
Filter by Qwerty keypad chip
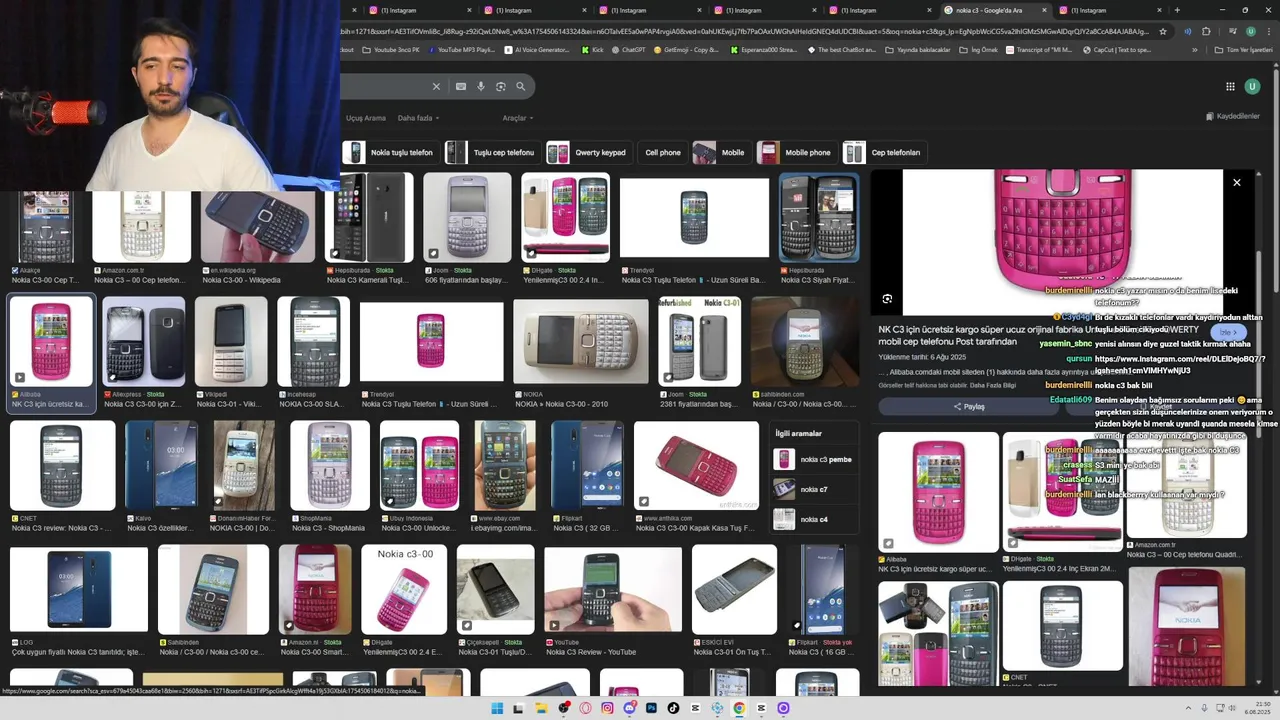click(x=588, y=152)
